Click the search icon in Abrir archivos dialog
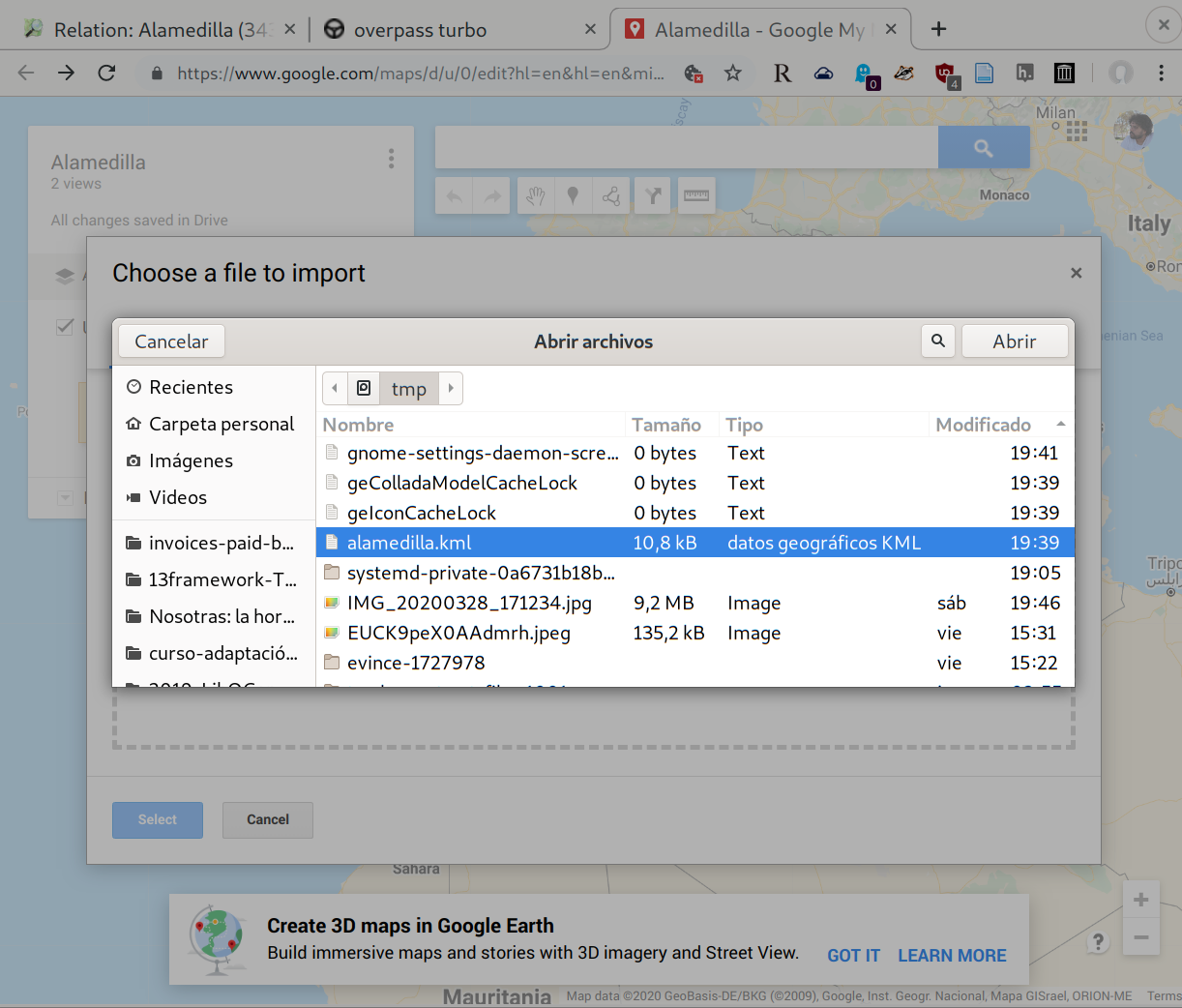Screen dimensions: 1182x1008 coord(938,341)
